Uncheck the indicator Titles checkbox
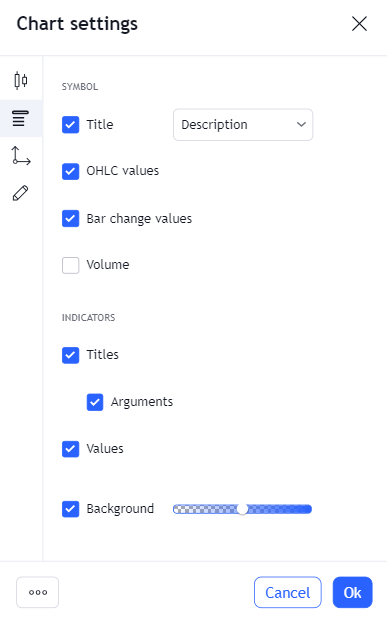The width and height of the screenshot is (387, 622). (x=71, y=355)
